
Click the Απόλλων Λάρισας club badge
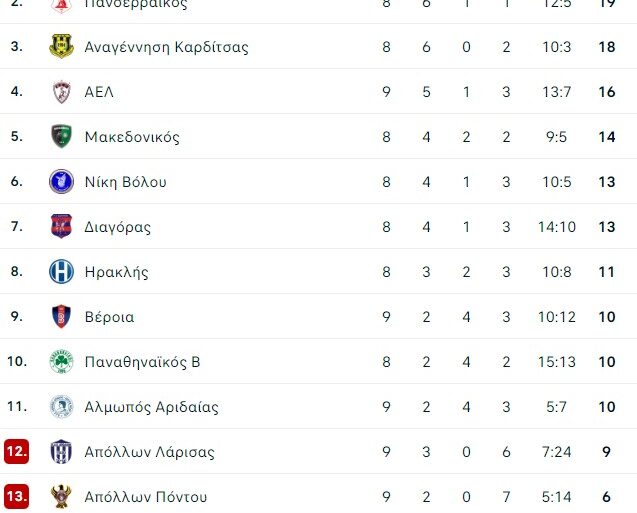click(x=61, y=452)
